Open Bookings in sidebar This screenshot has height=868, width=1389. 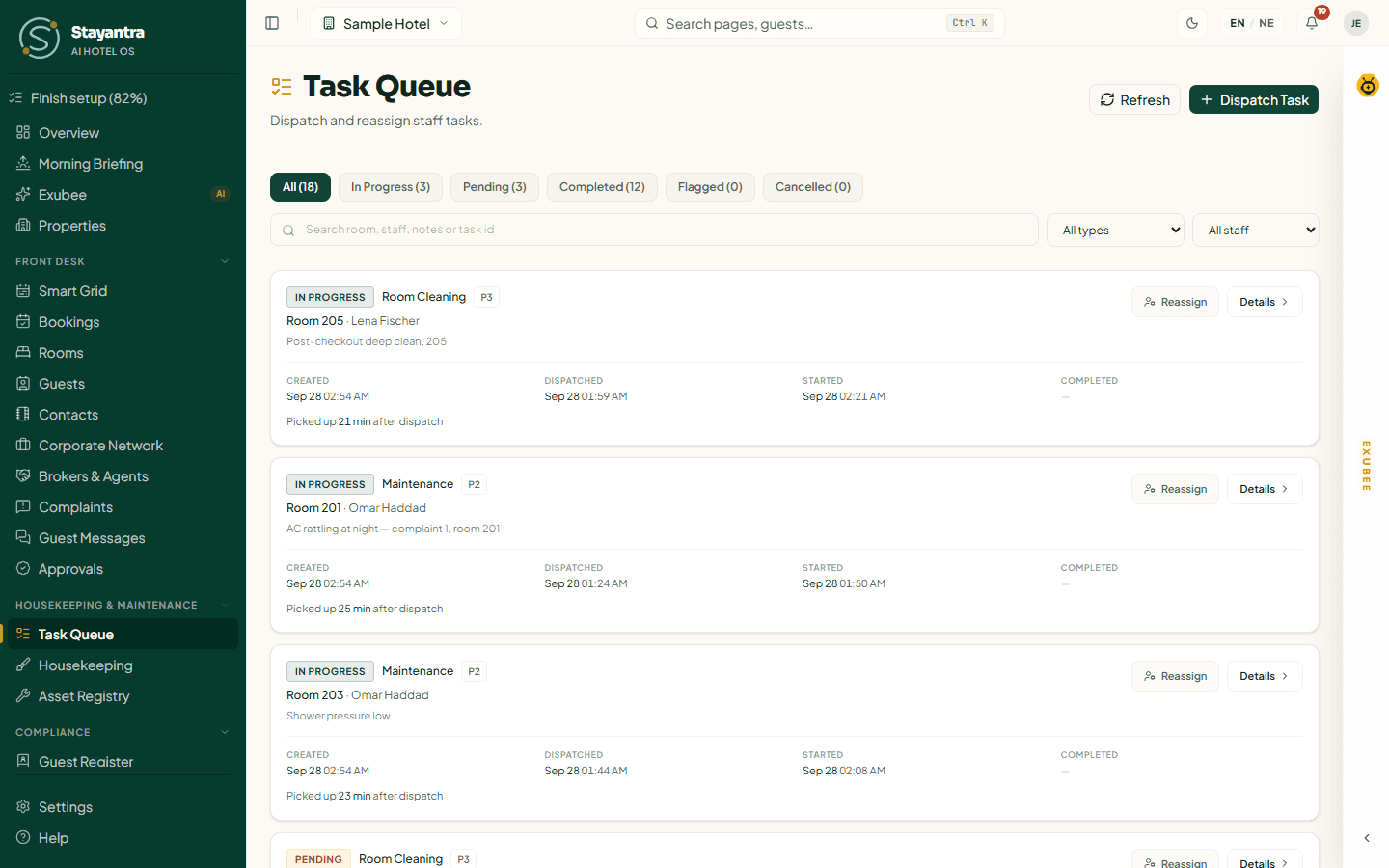point(123,322)
